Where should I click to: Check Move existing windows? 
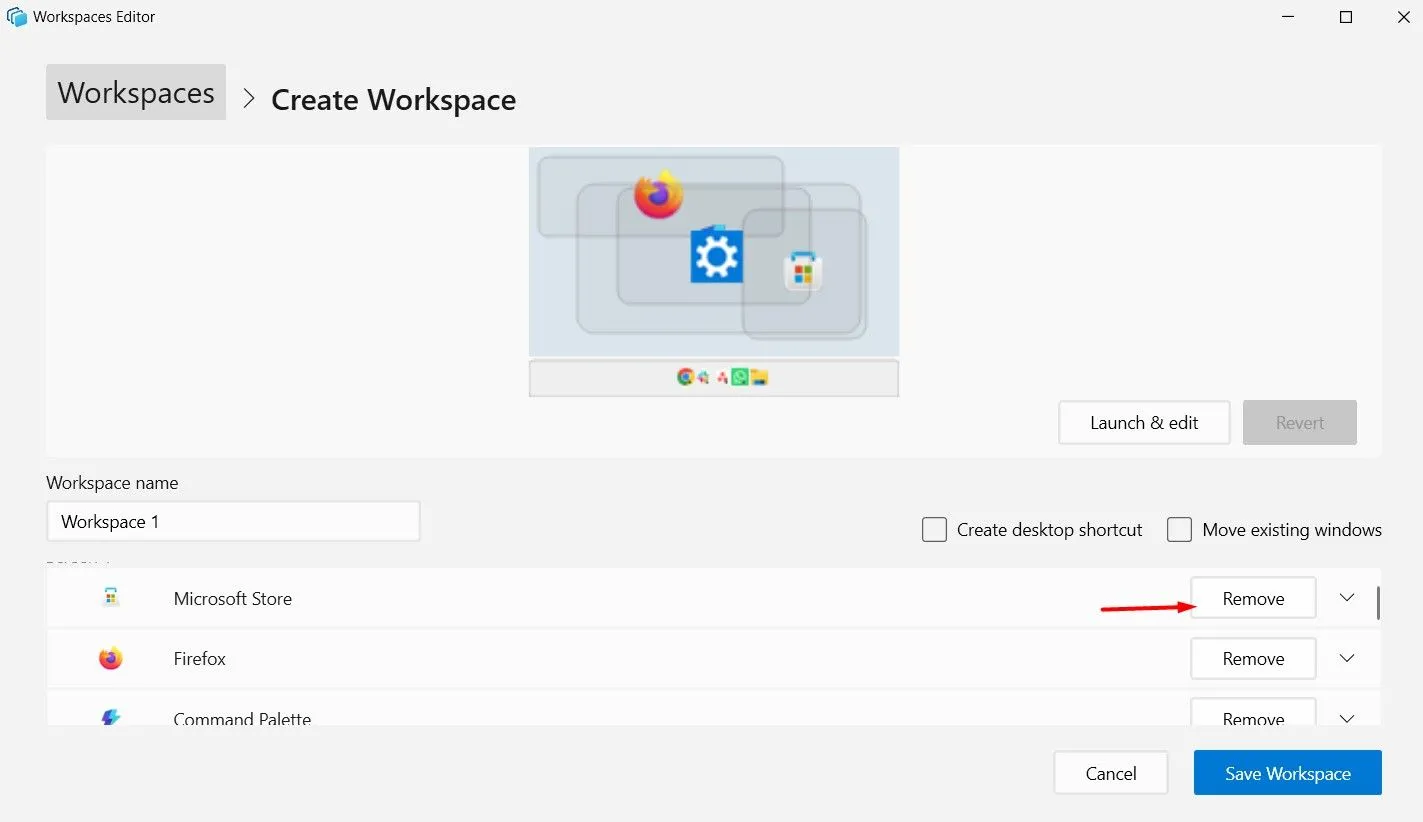point(1179,529)
